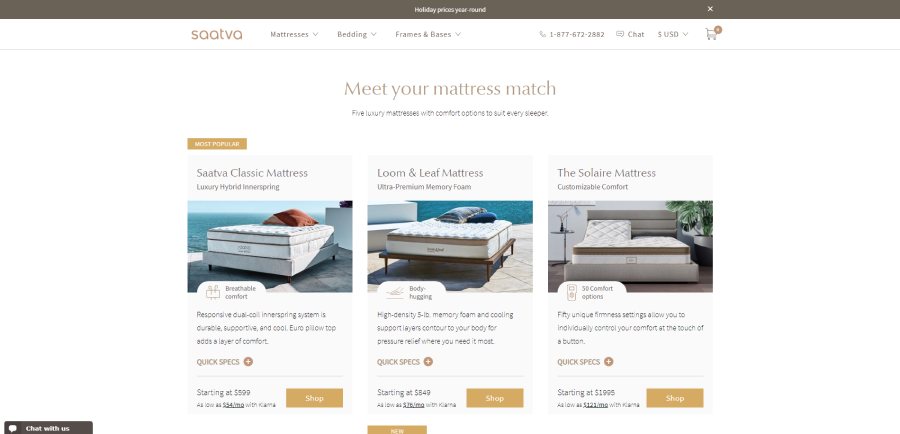The image size is (900, 434).
Task: Click the Body-hugging icon badge
Action: pos(395,292)
